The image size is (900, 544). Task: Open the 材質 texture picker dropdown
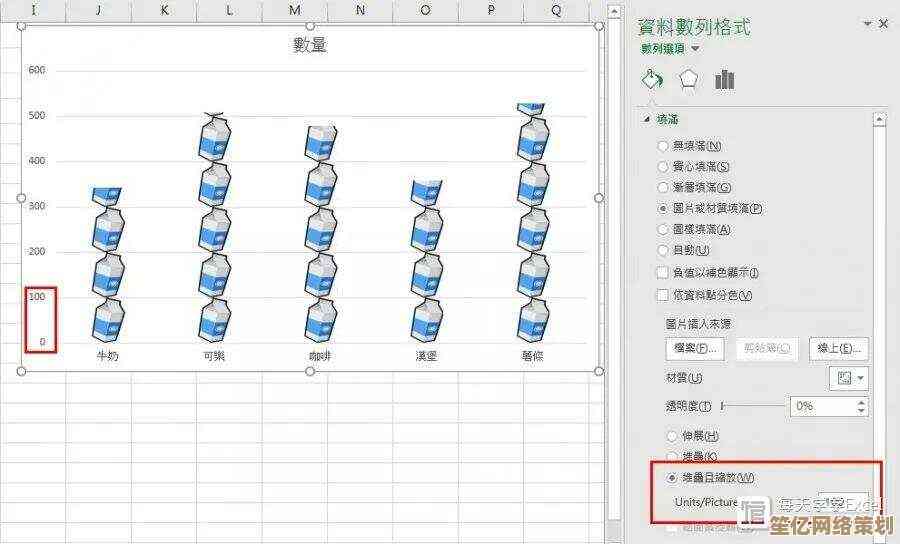[849, 378]
